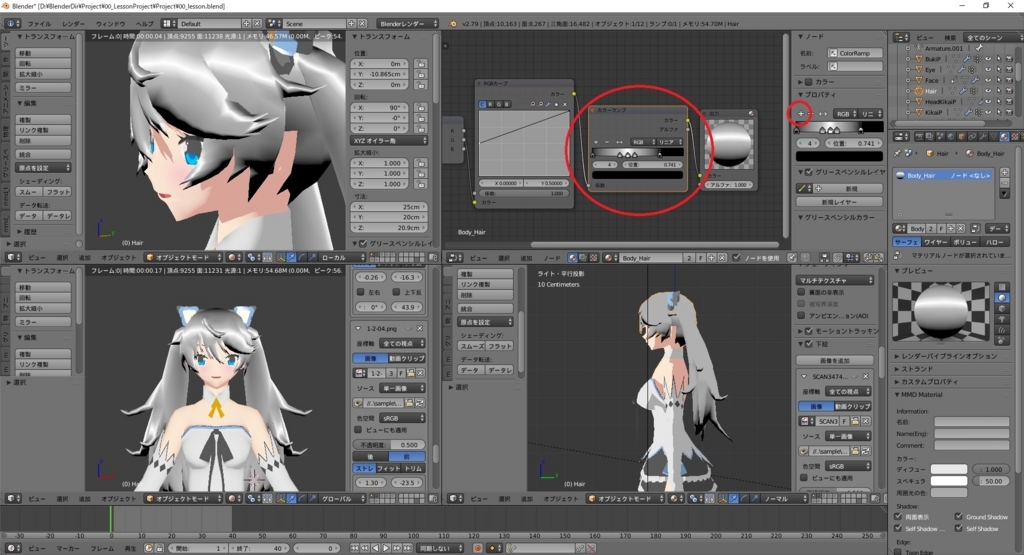Click the フラット shading button
The width and height of the screenshot is (1024, 555).
coord(58,192)
